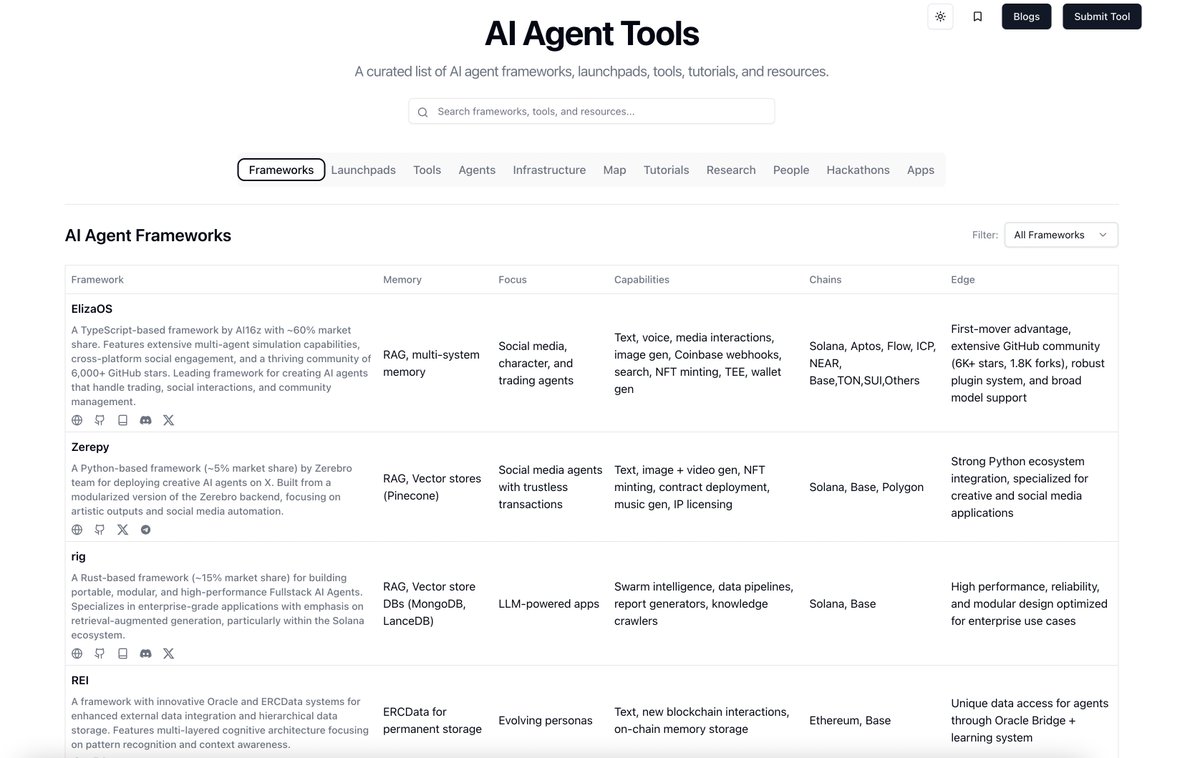Open ElizaOS X (Twitter) icon

pos(168,420)
